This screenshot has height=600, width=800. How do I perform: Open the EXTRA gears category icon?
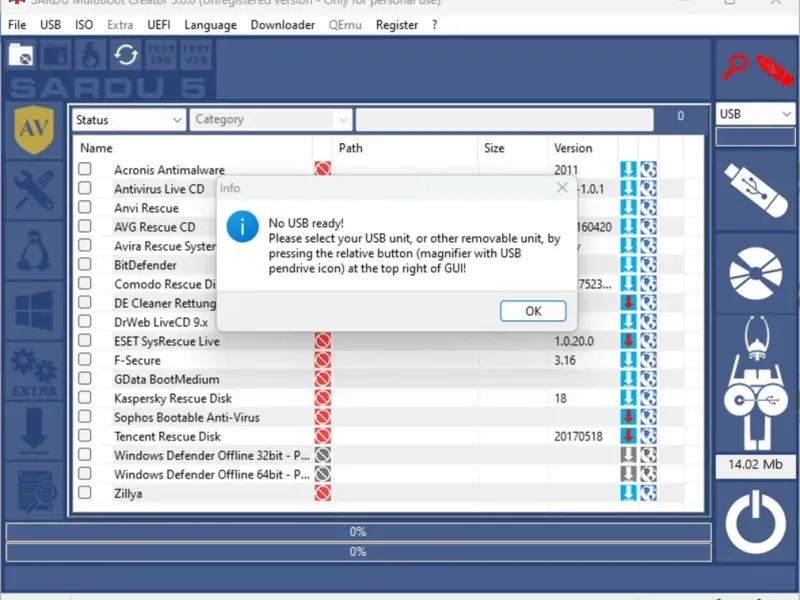pos(34,372)
